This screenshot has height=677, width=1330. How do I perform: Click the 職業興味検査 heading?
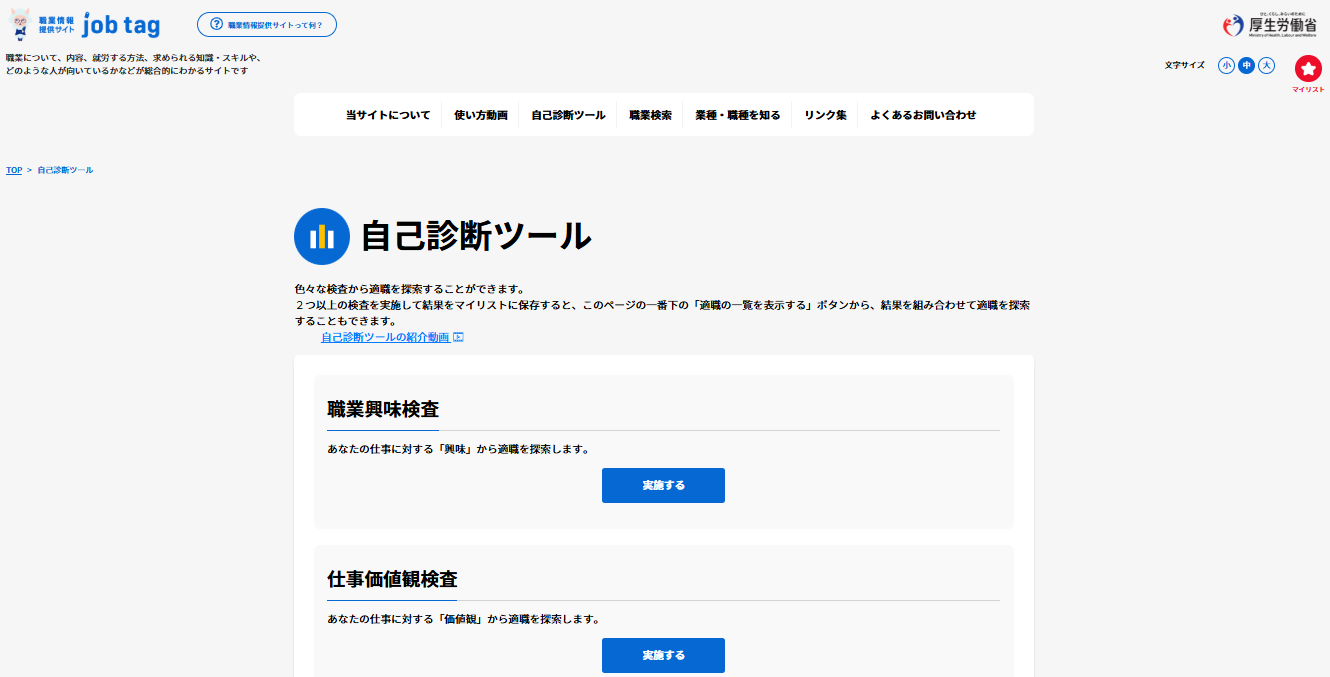coord(383,409)
